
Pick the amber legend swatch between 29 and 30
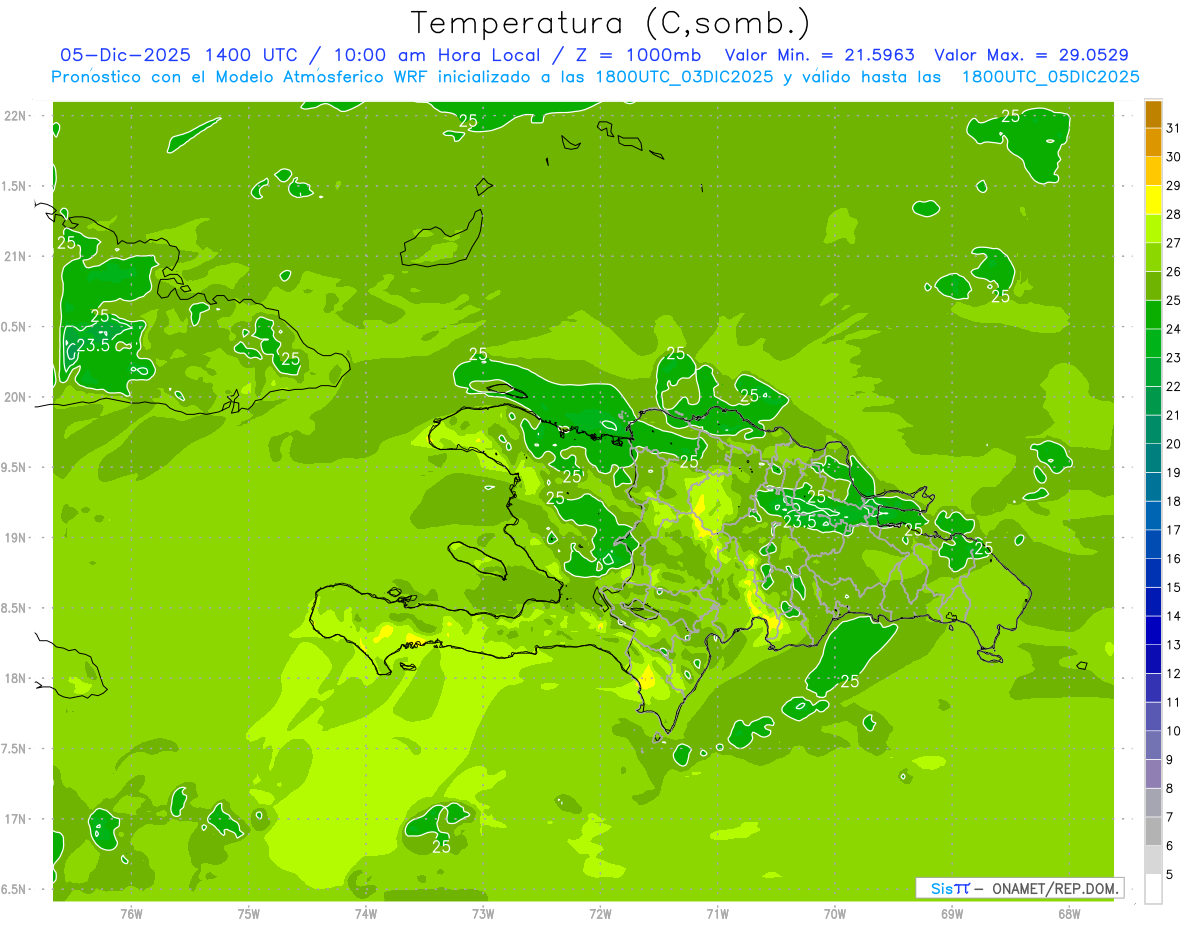coord(1153,171)
